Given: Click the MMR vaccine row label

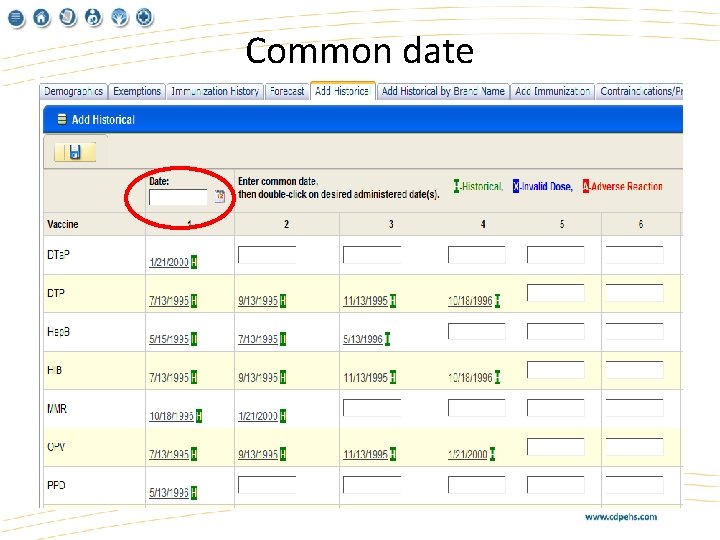Looking at the screenshot, I should 57,408.
